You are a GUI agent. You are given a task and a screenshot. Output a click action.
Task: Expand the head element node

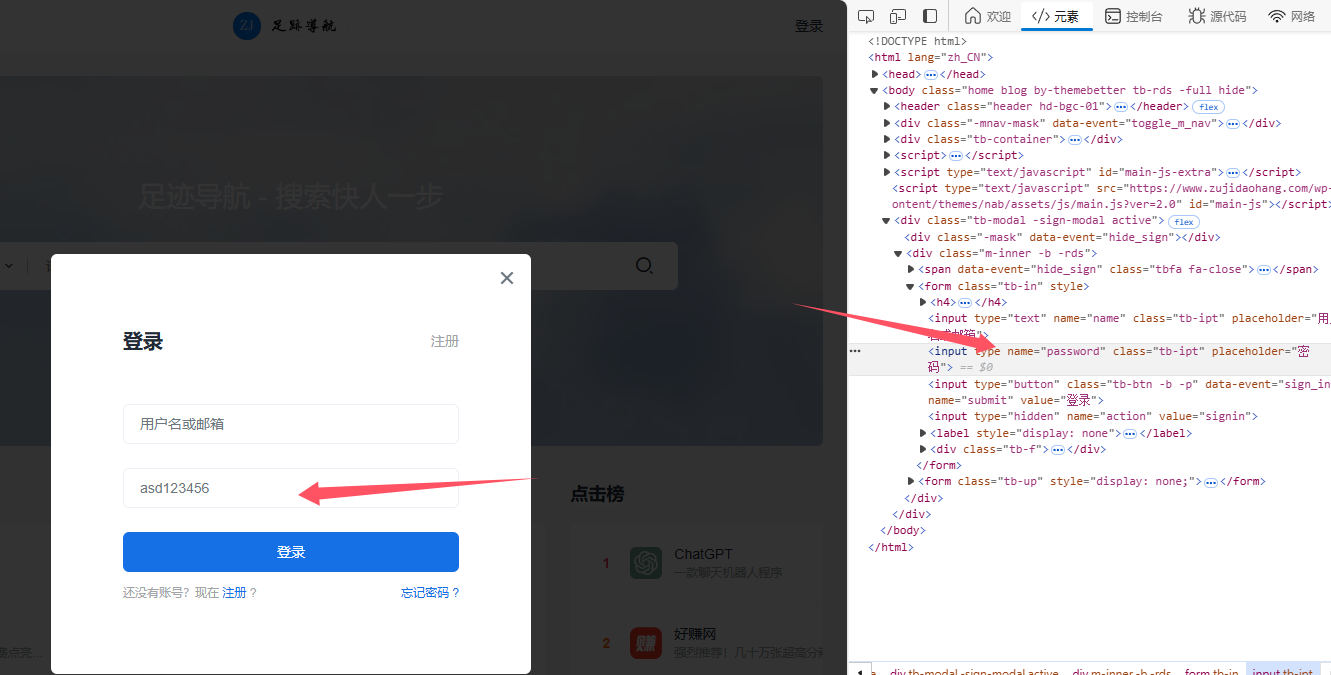(875, 75)
